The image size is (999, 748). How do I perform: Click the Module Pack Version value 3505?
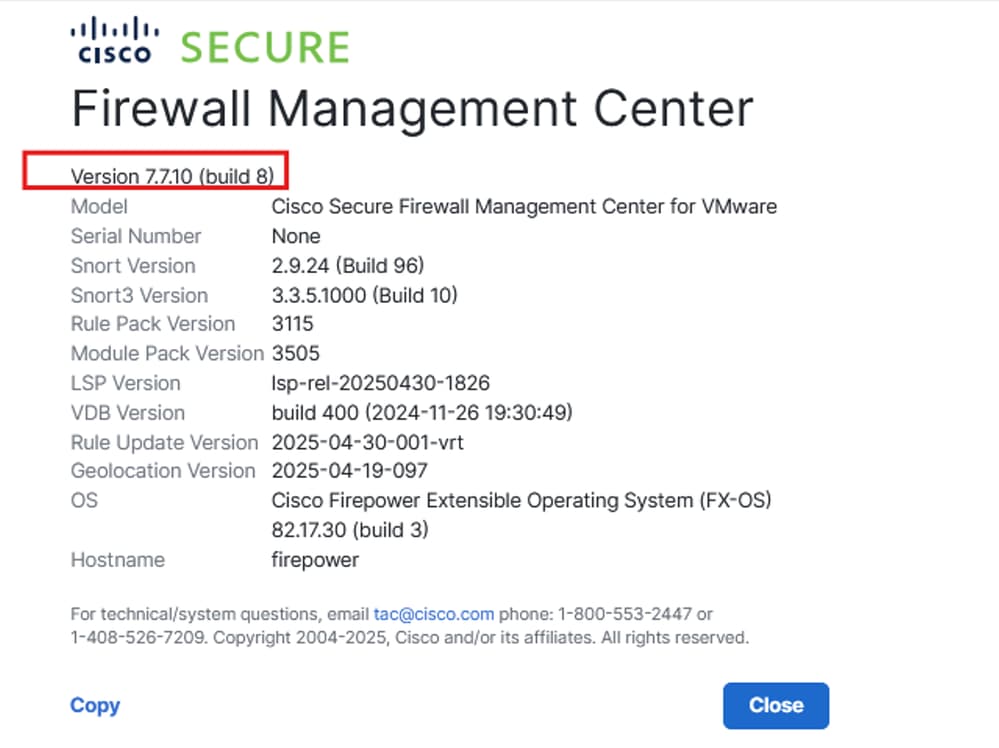click(293, 354)
